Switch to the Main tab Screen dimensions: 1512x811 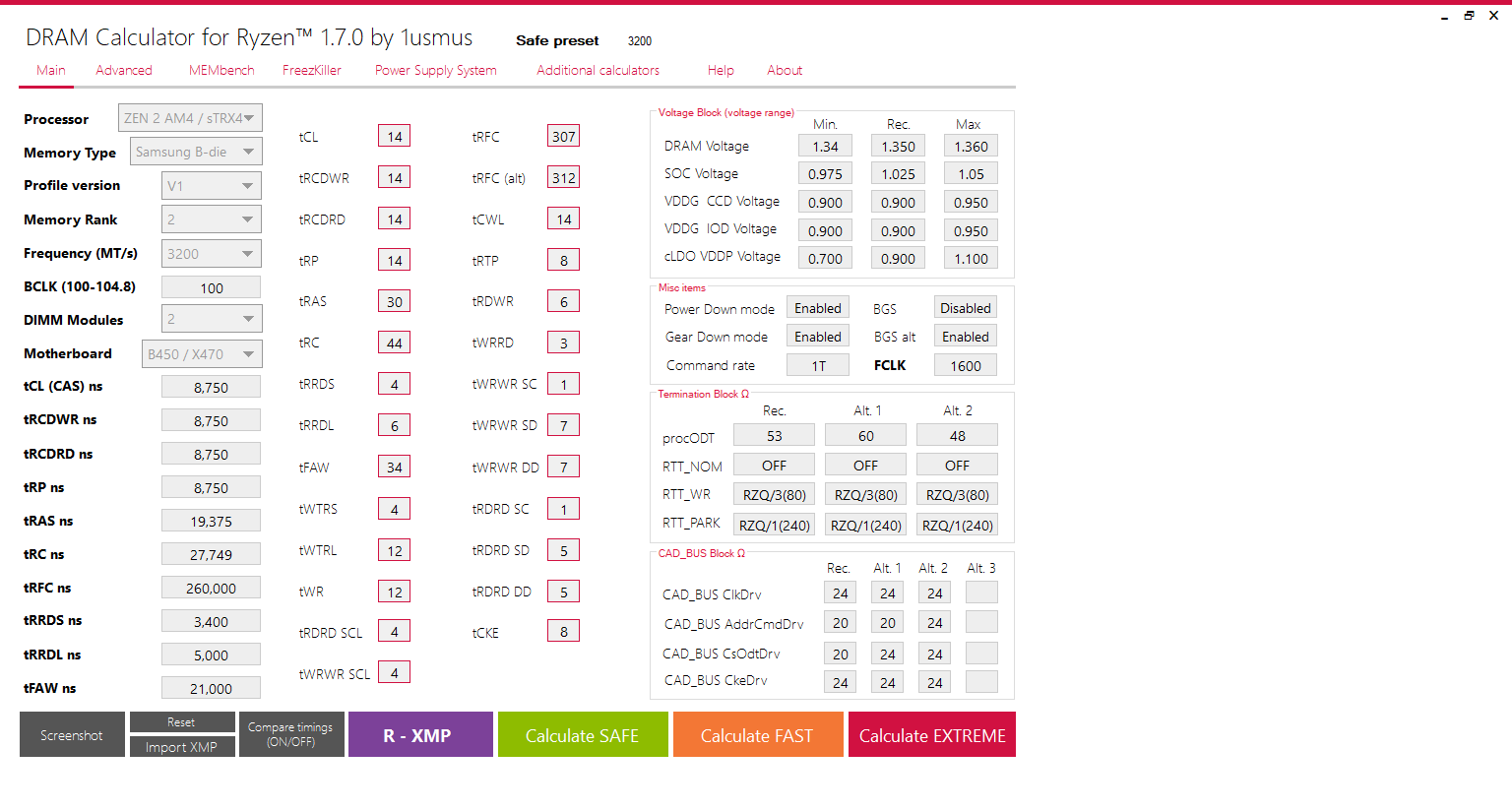pyautogui.click(x=51, y=70)
